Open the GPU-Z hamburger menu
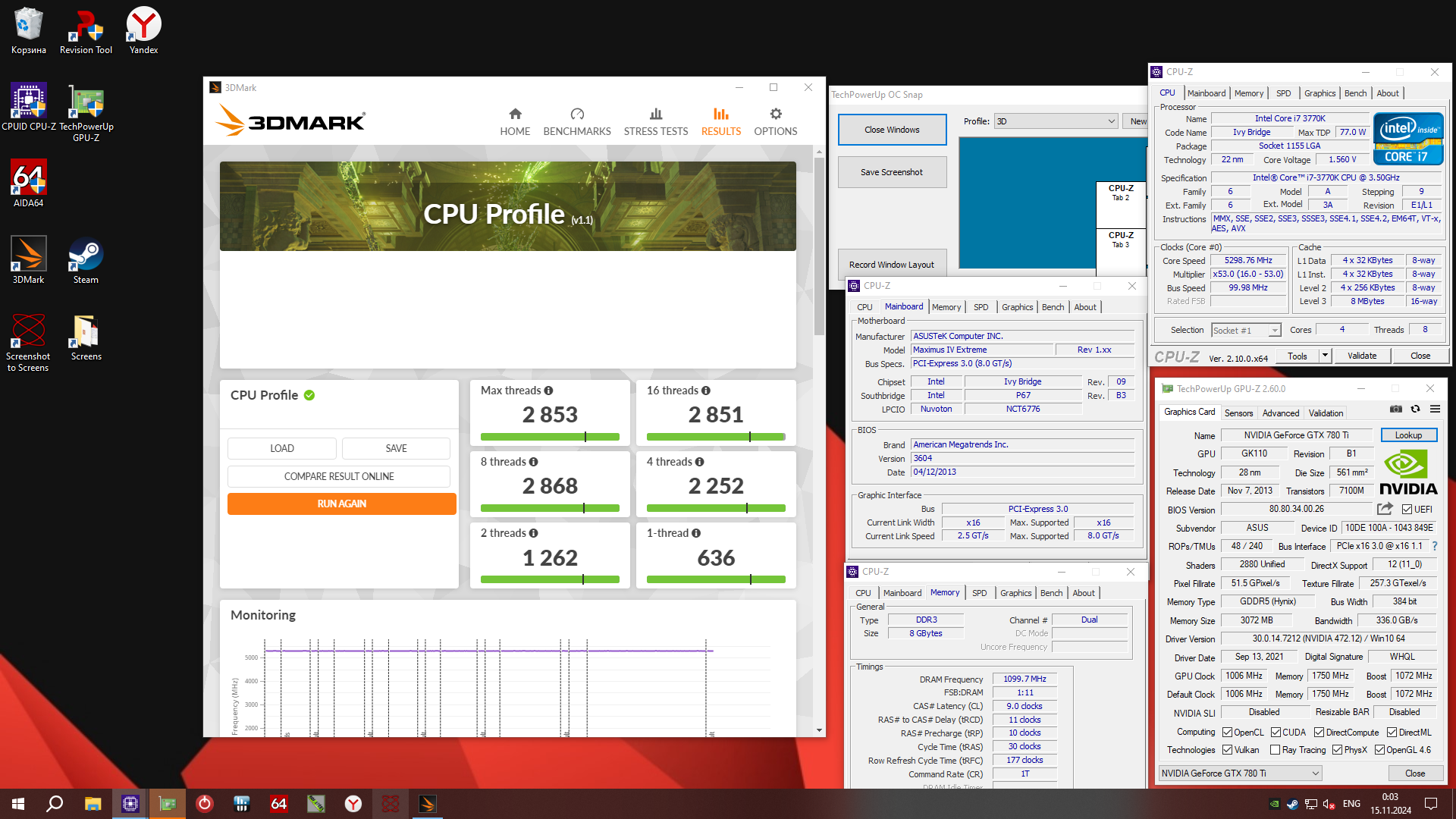 (1435, 409)
